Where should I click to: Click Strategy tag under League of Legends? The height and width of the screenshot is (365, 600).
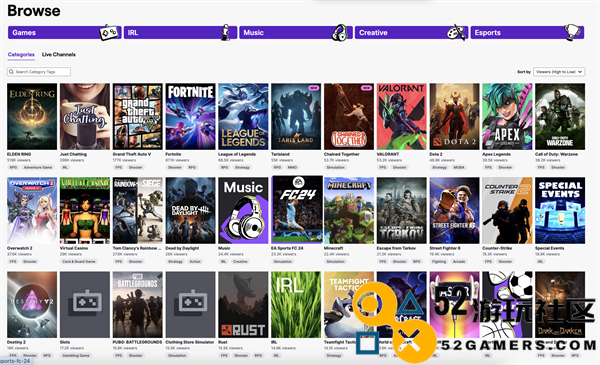(x=242, y=167)
